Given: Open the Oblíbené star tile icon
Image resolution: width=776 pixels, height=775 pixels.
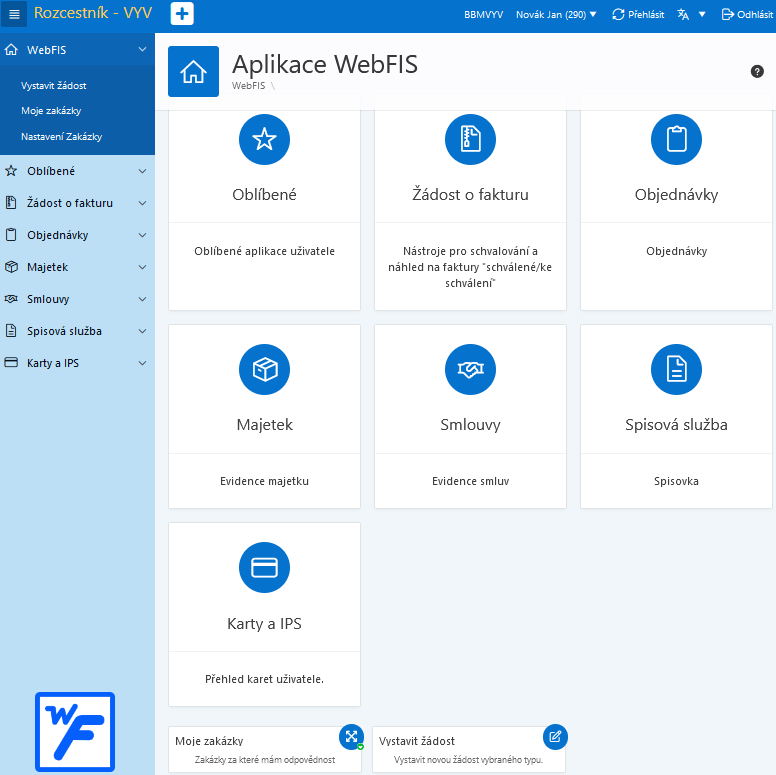Looking at the screenshot, I should pos(264,140).
